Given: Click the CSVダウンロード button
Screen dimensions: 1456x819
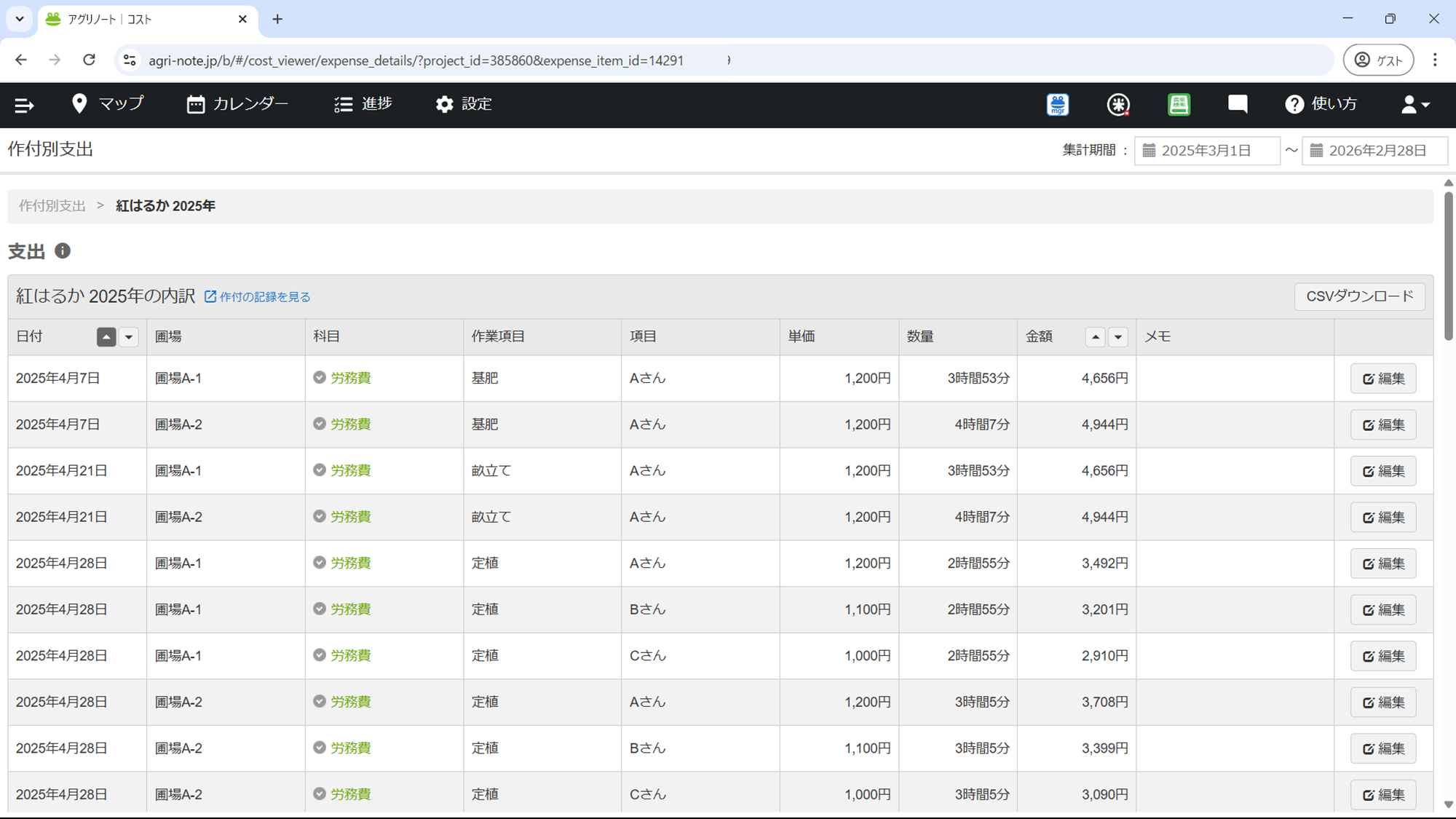Looking at the screenshot, I should pos(1359,296).
